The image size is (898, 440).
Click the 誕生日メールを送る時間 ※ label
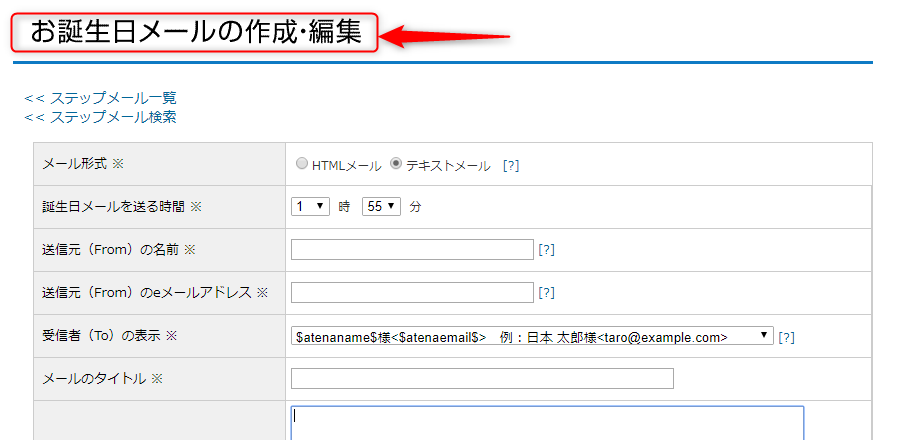tap(122, 207)
